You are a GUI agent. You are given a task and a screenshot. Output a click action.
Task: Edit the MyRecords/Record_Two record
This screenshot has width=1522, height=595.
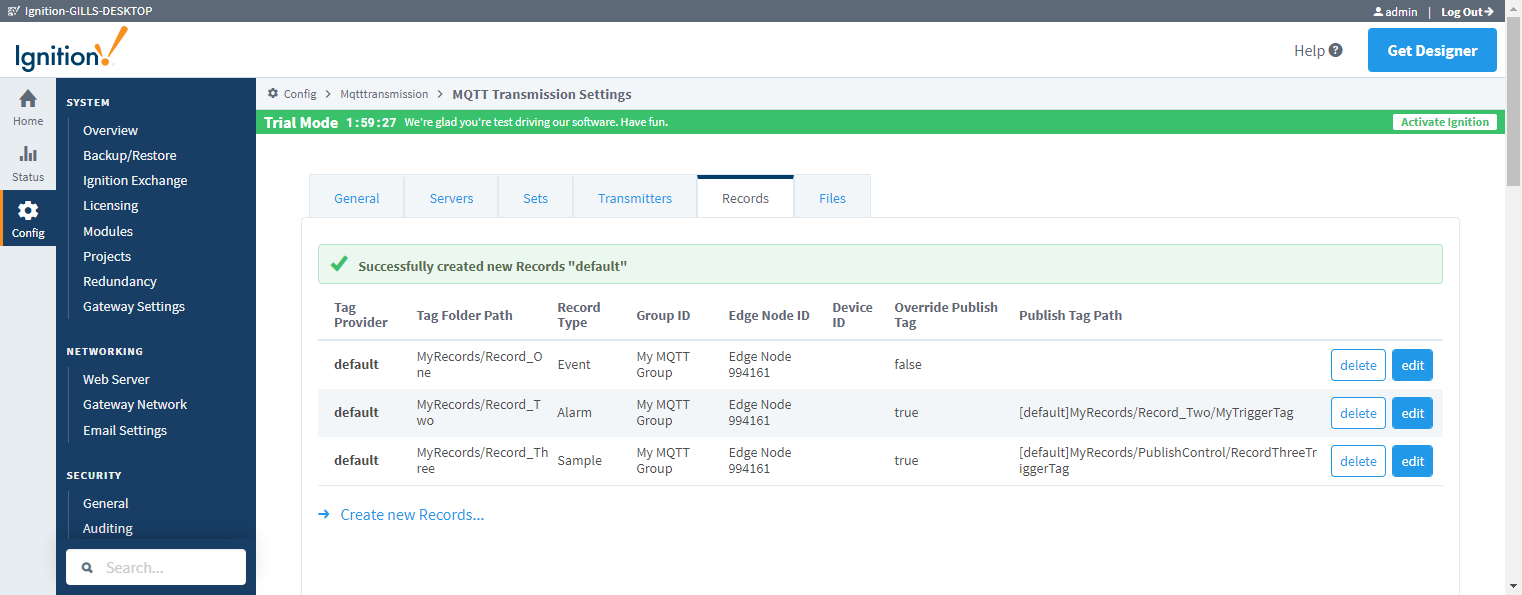point(1412,413)
